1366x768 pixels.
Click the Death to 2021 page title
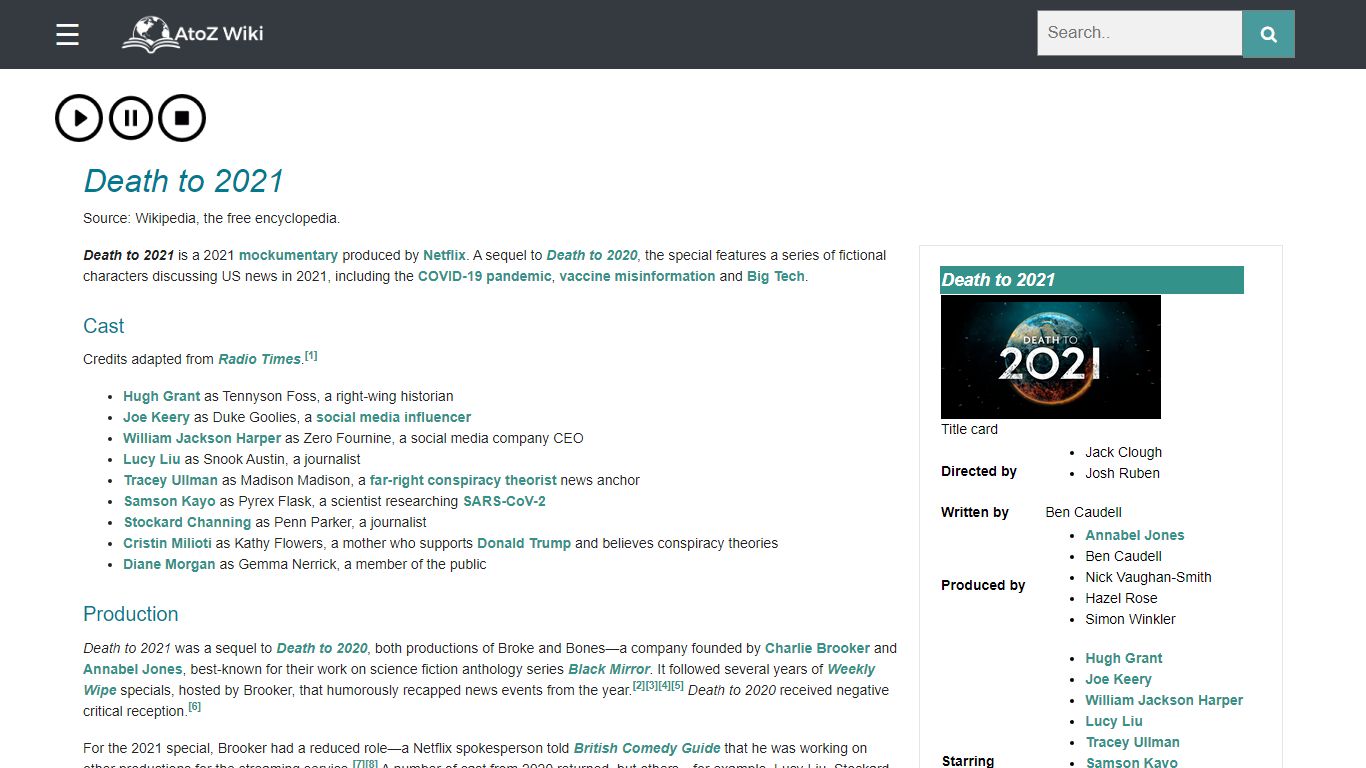[184, 181]
